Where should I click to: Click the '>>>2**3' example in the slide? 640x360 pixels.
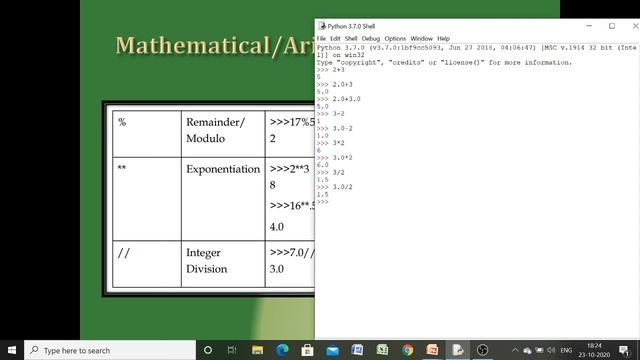pyautogui.click(x=289, y=169)
